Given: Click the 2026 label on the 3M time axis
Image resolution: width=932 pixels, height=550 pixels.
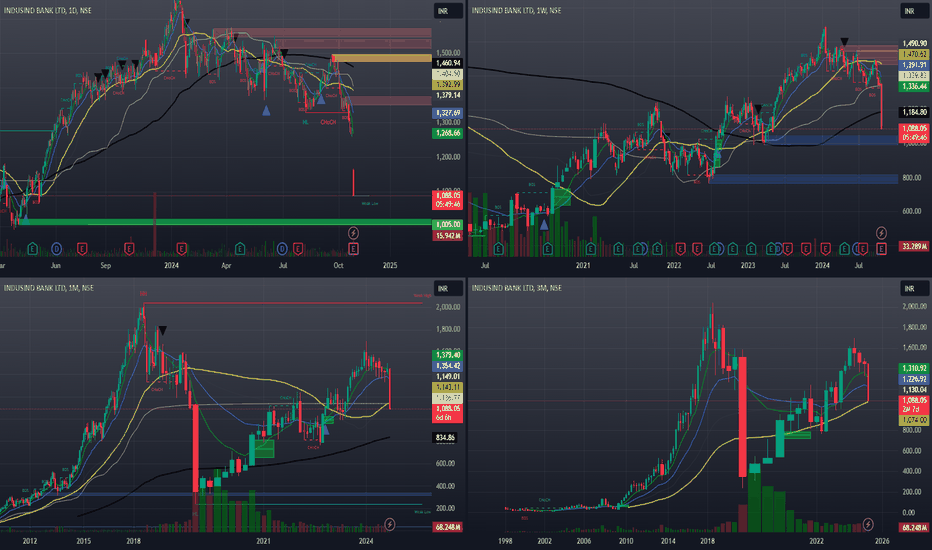Looking at the screenshot, I should [x=882, y=540].
